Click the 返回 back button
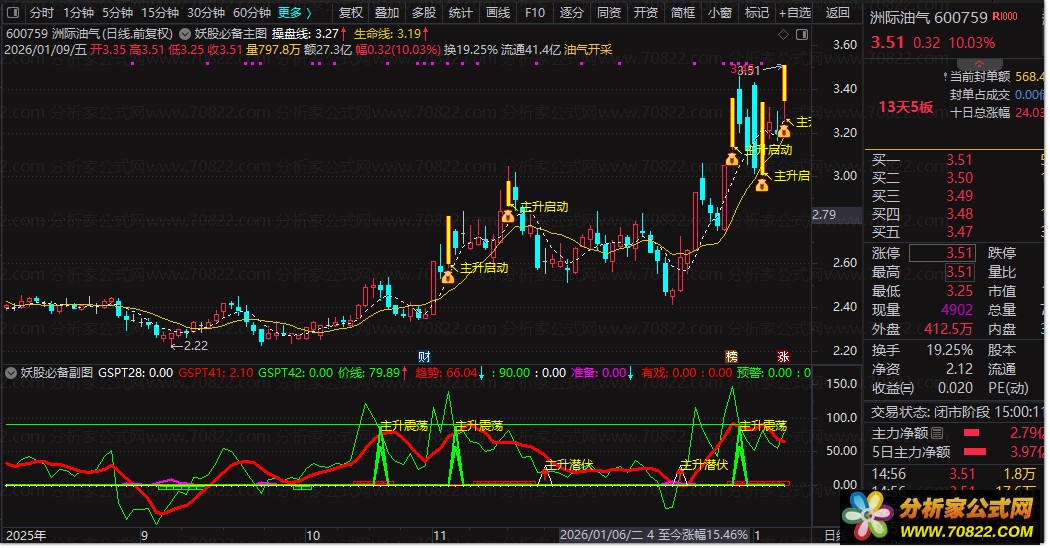The image size is (1050, 548). (837, 13)
